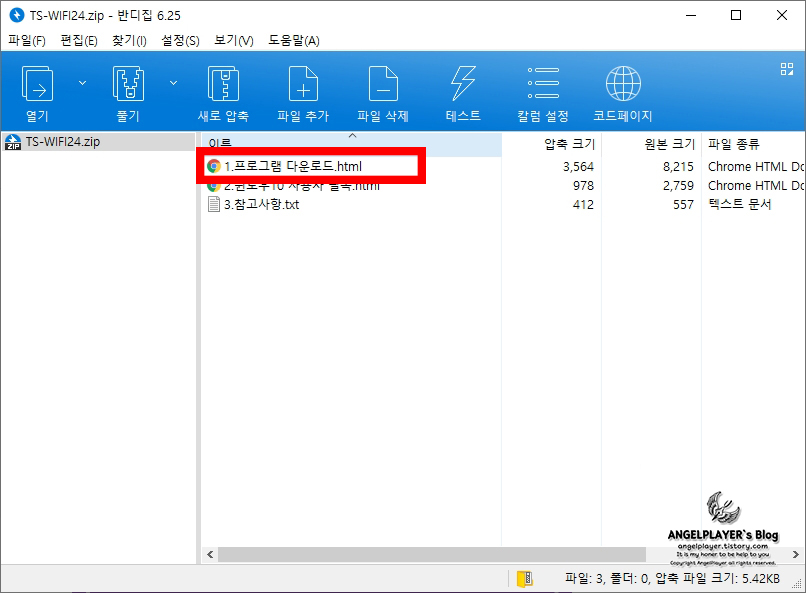Click the 풀기 (Extract) toolbar icon
Image resolution: width=806 pixels, height=593 pixels.
pyautogui.click(x=128, y=84)
